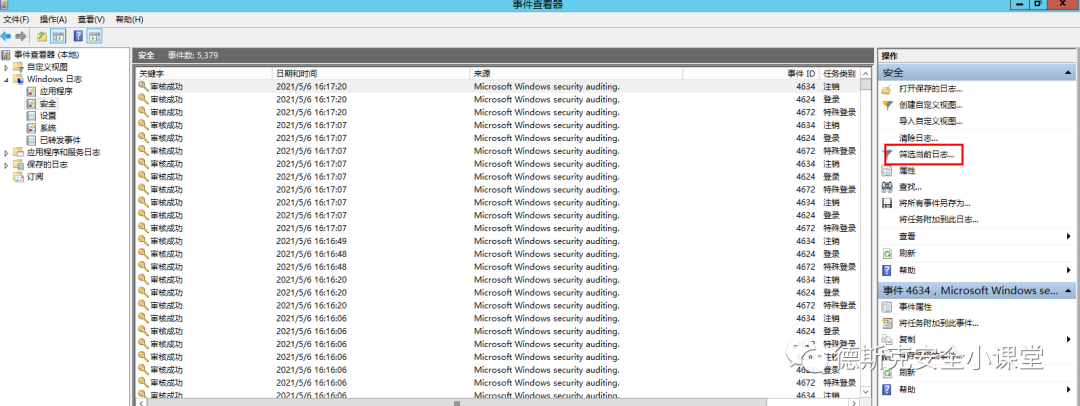
Task: Click 导入自定义视图... action
Action: click(931, 121)
